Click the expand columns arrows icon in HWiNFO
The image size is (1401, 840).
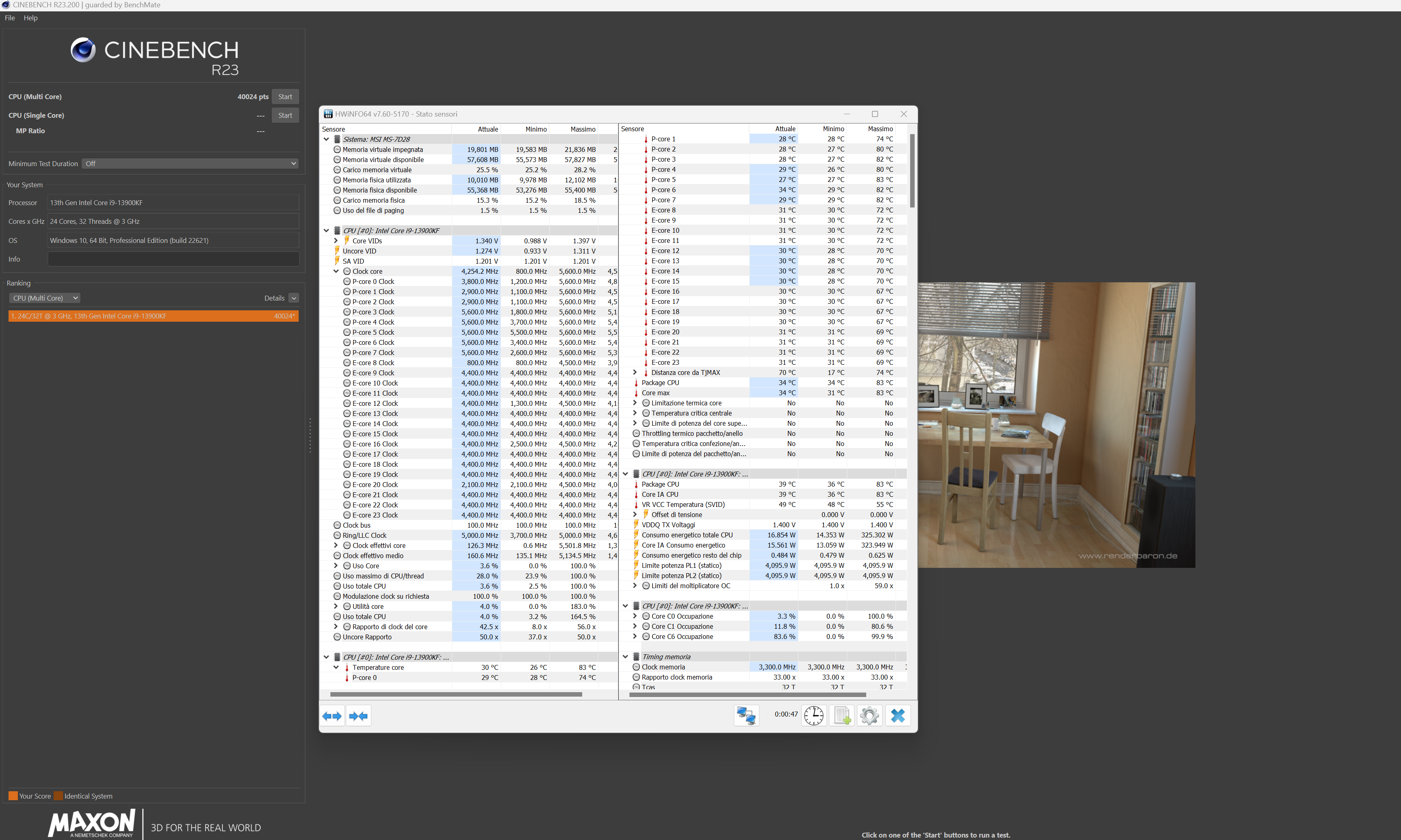click(x=332, y=716)
